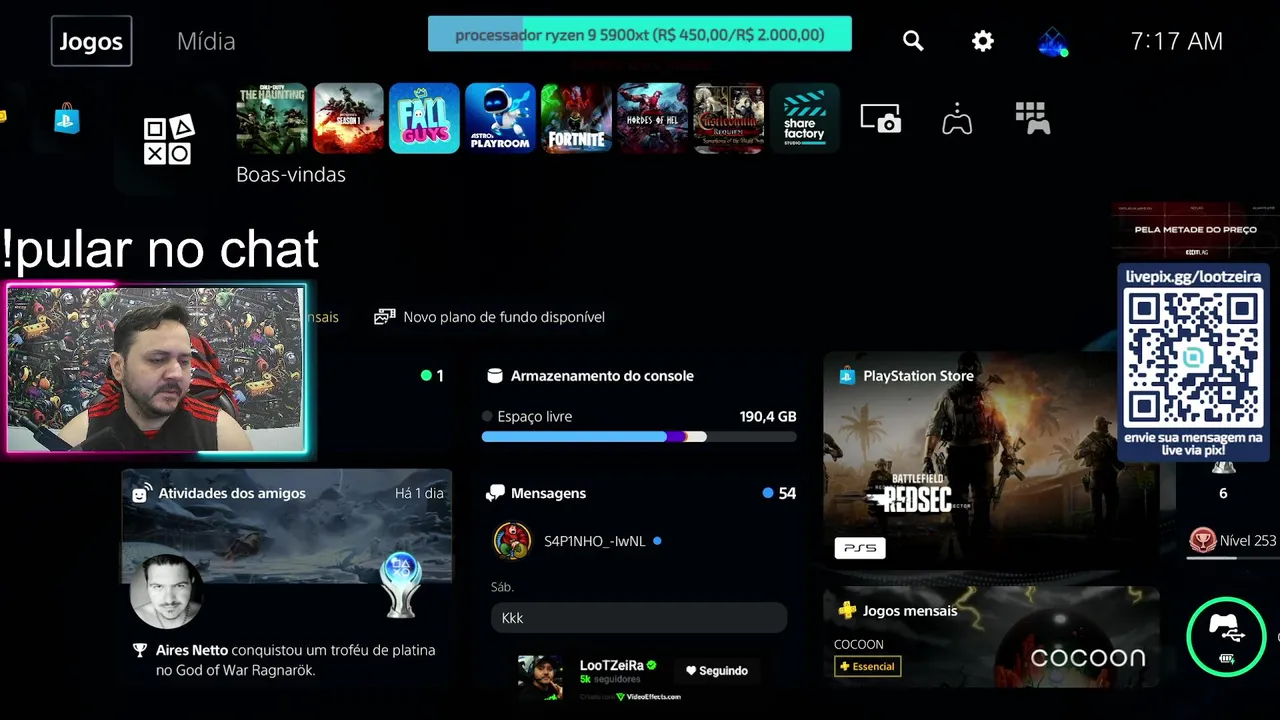Click the Há 1 dia timestamp
The image size is (1280, 720).
[x=419, y=493]
